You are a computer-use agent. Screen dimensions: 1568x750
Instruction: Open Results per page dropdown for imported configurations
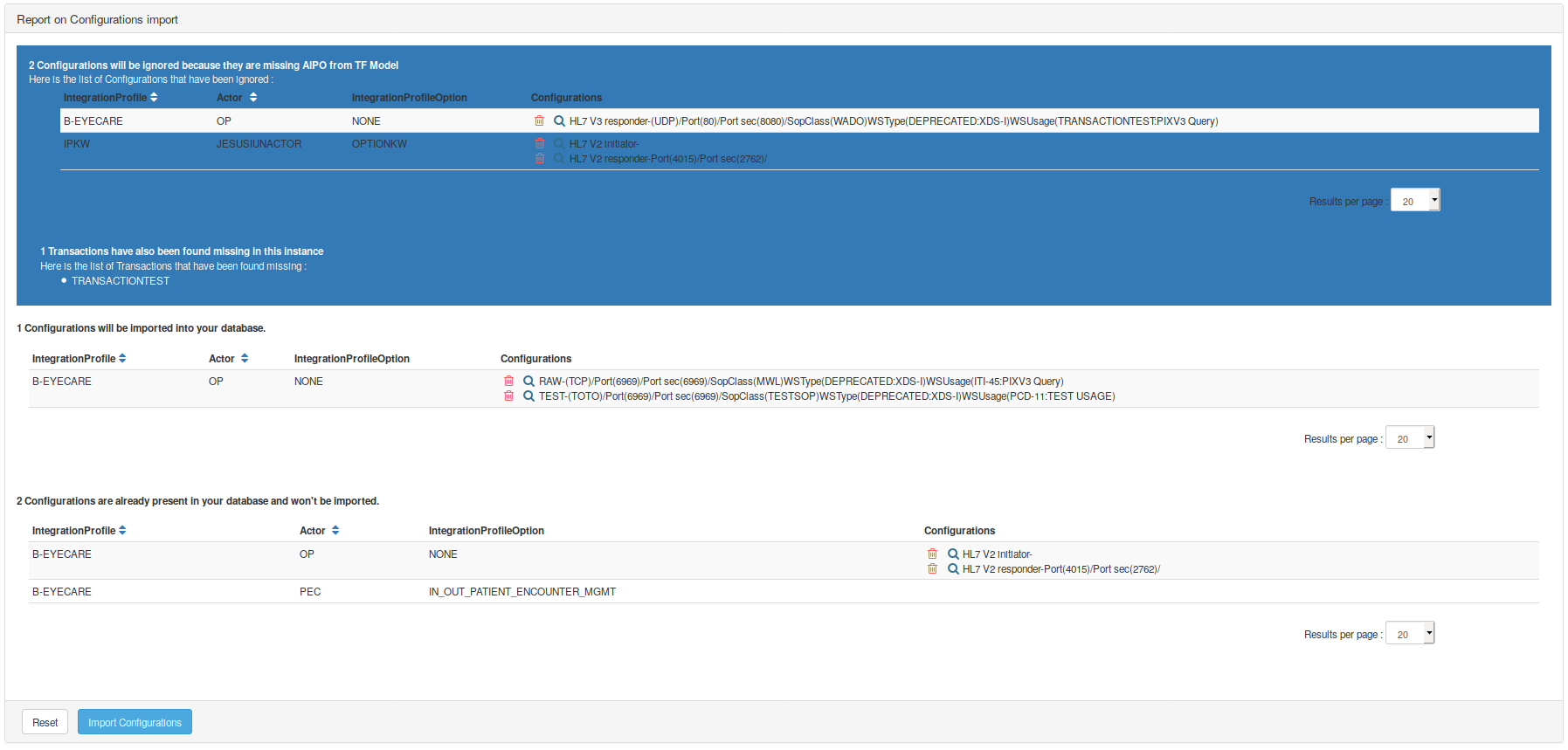click(x=1409, y=438)
